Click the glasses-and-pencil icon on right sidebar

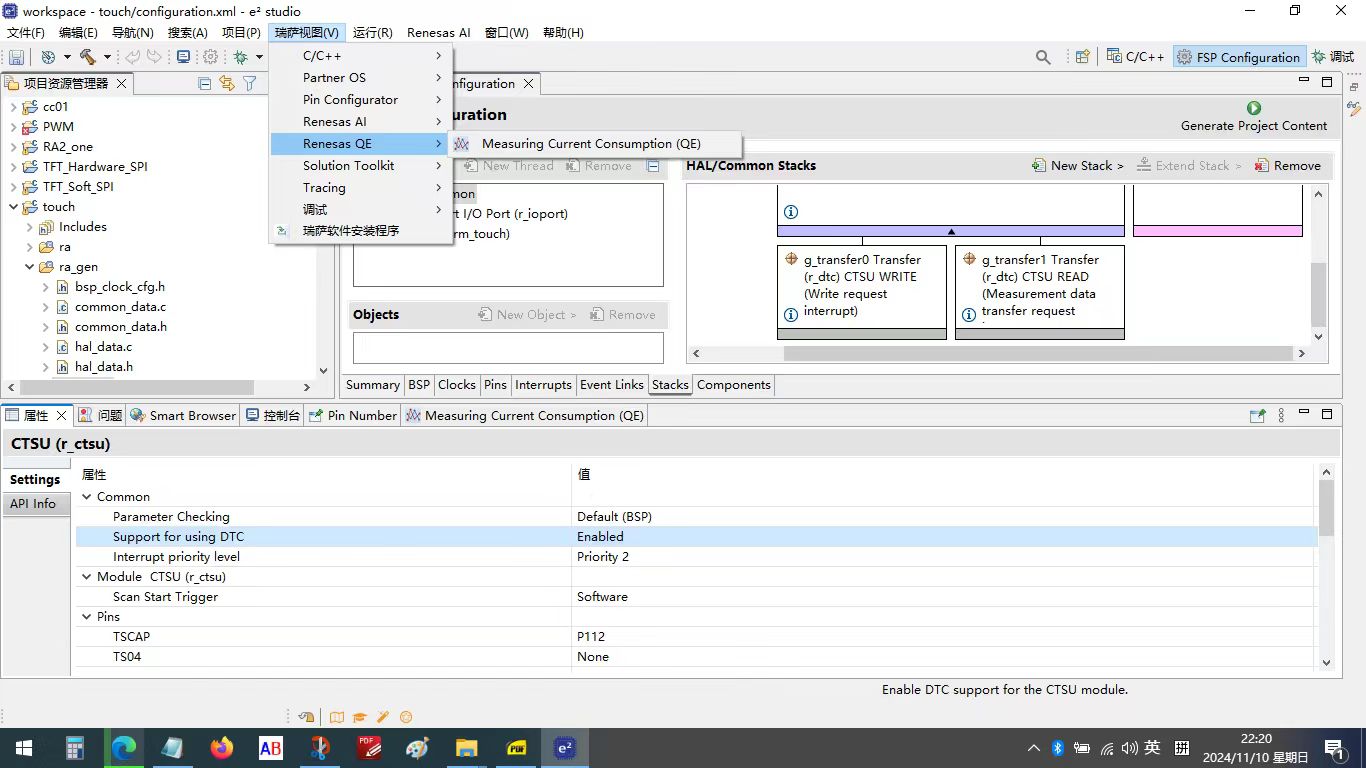pos(1354,107)
